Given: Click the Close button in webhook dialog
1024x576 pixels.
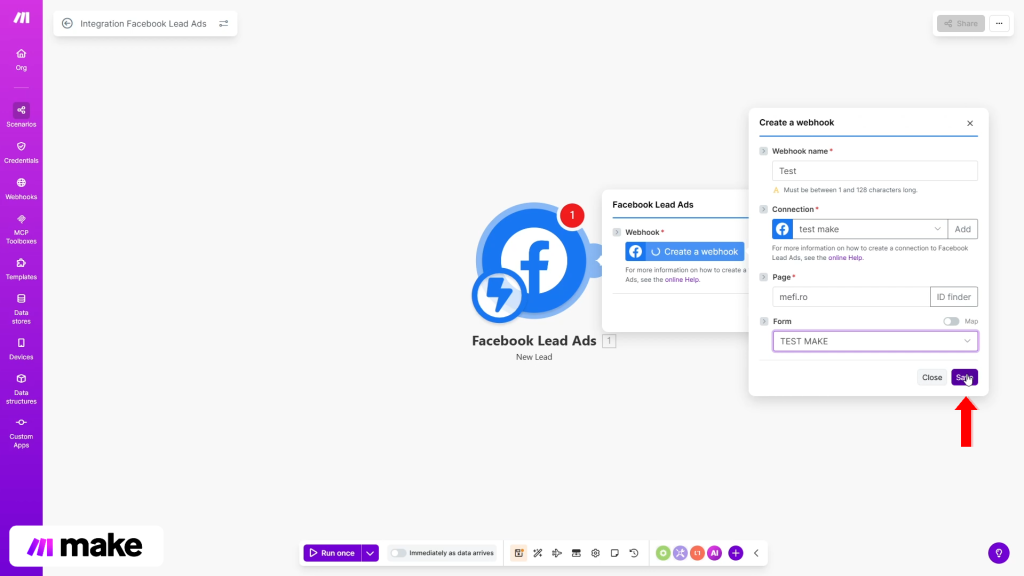Looking at the screenshot, I should 932,377.
